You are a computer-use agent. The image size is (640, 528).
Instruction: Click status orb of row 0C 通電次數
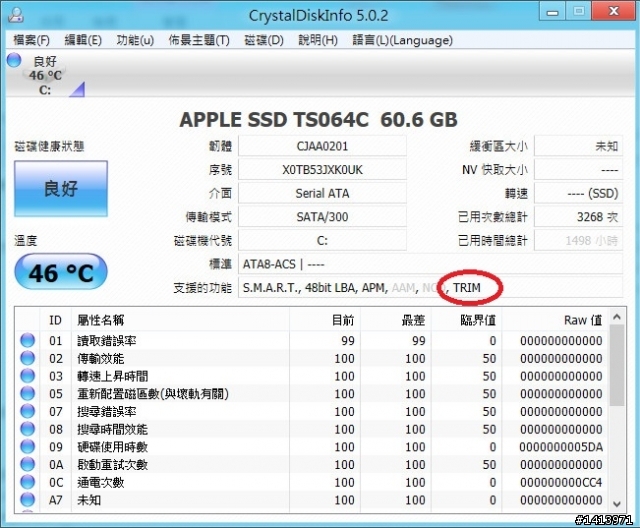(27, 482)
